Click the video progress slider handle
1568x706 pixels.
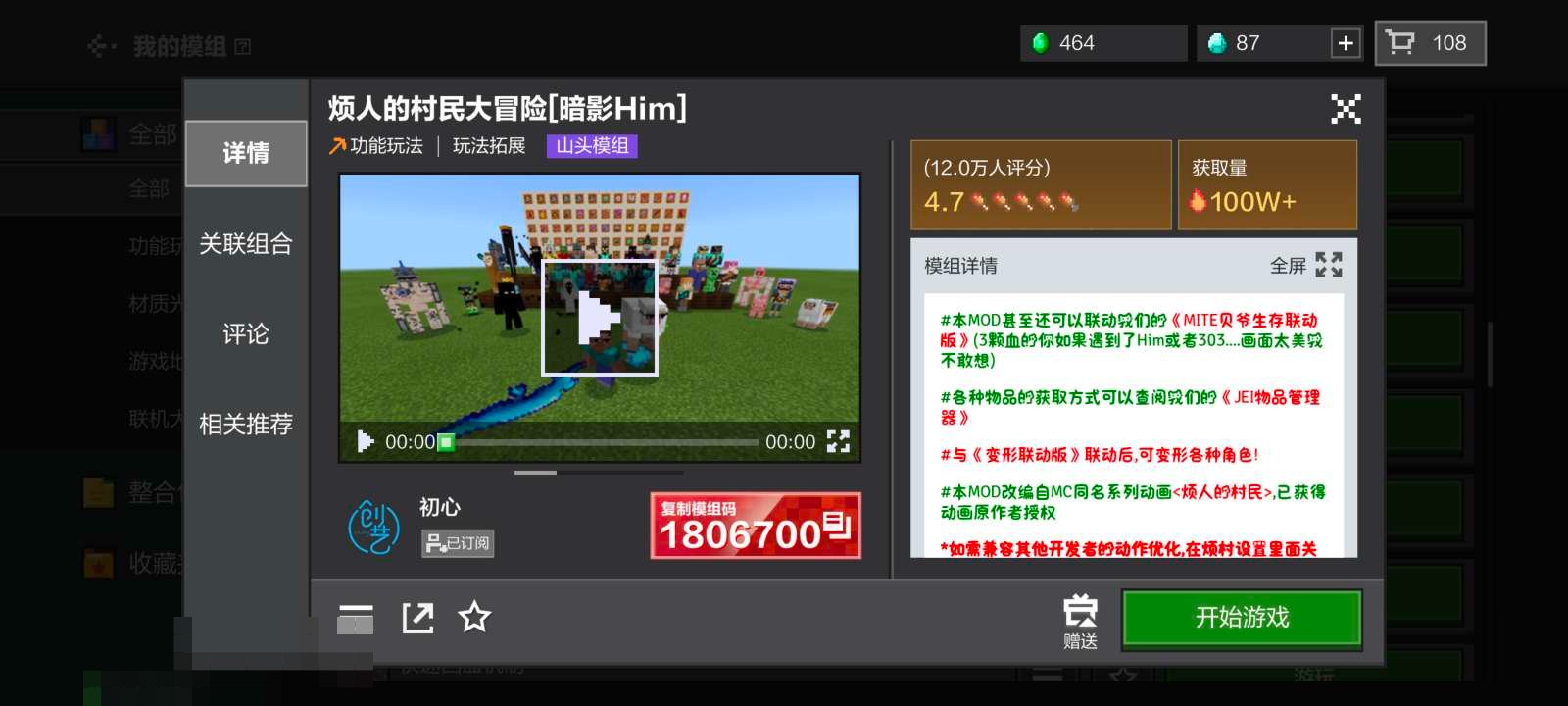(x=446, y=442)
